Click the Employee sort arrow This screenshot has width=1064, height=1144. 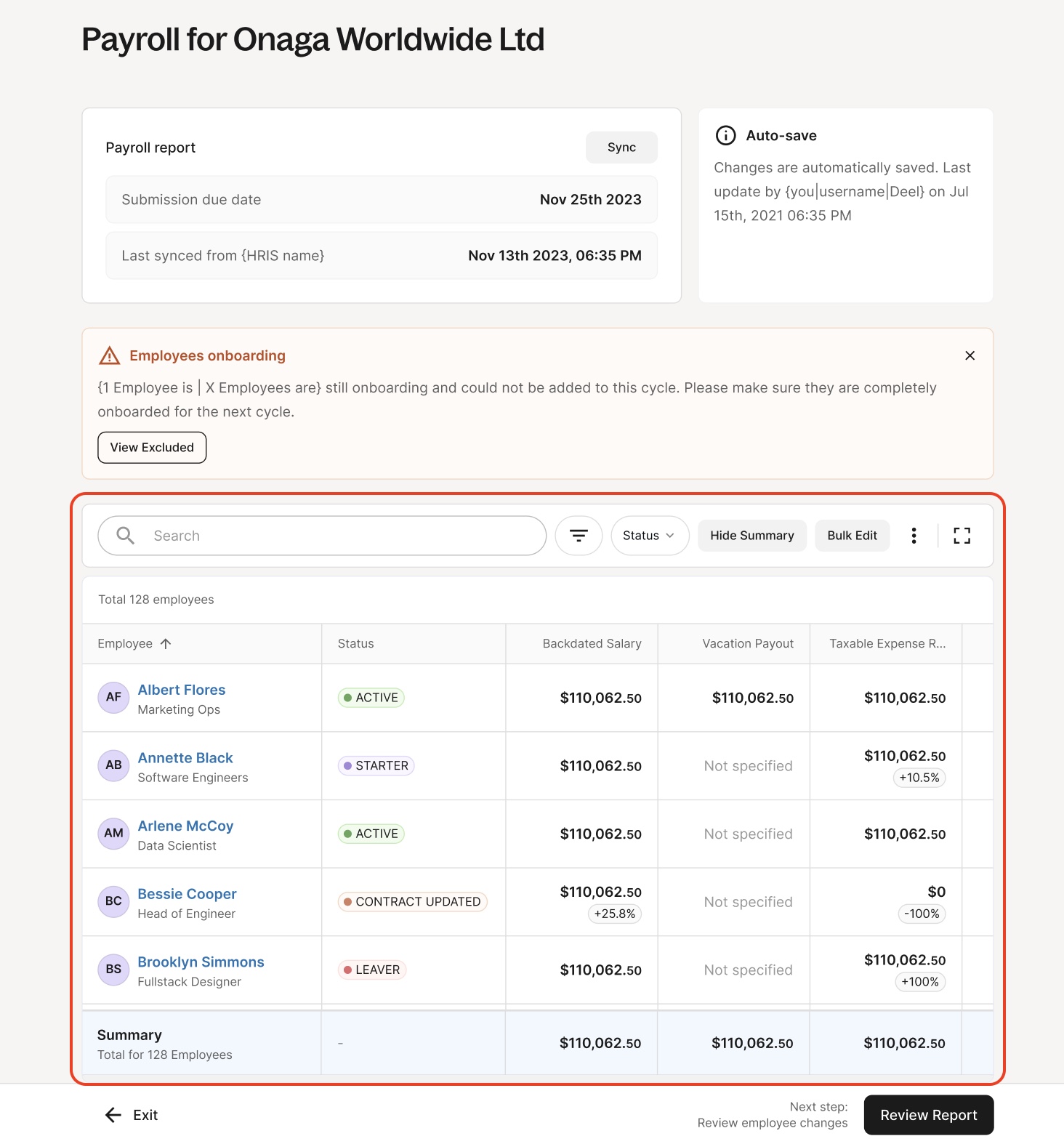coord(166,643)
